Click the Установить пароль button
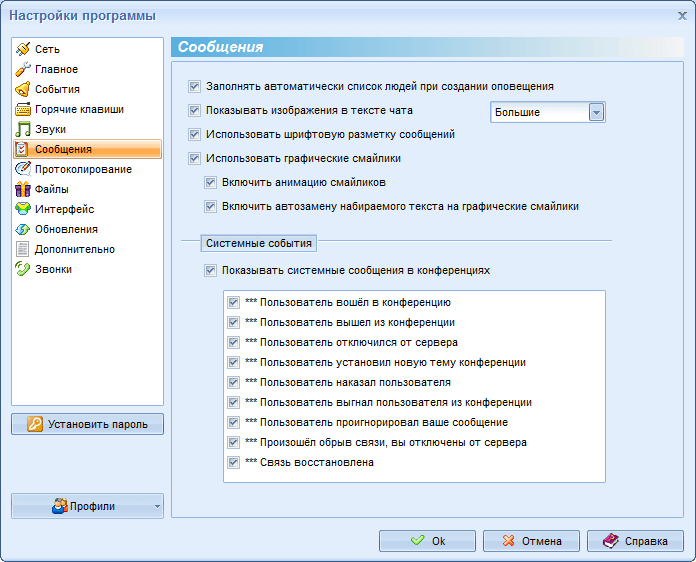The image size is (696, 562). pyautogui.click(x=88, y=424)
